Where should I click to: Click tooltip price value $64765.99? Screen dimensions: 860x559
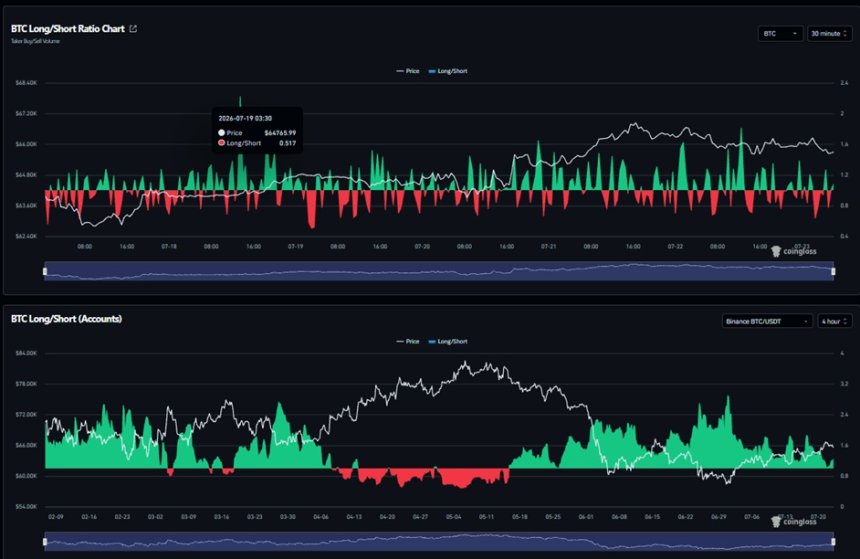click(x=280, y=133)
